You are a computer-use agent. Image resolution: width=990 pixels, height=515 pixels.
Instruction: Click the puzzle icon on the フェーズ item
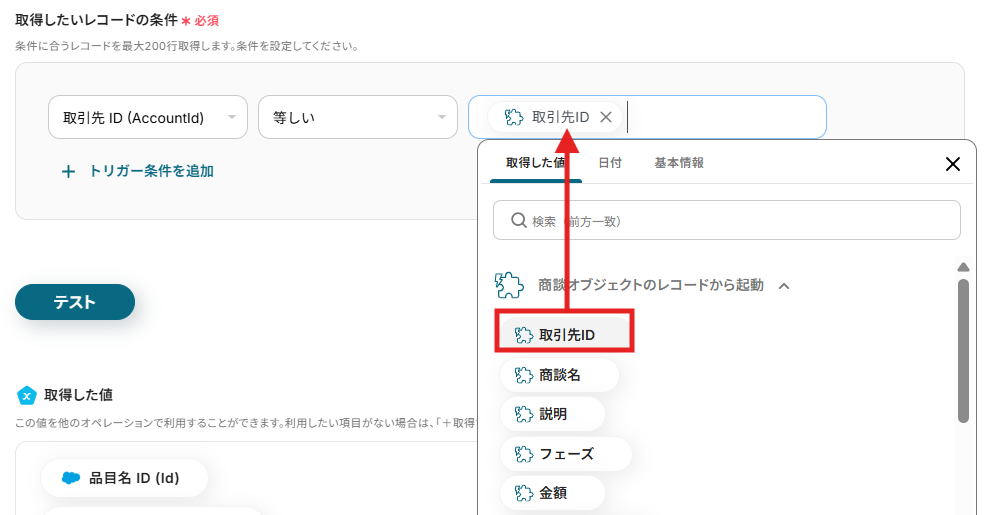click(x=523, y=454)
